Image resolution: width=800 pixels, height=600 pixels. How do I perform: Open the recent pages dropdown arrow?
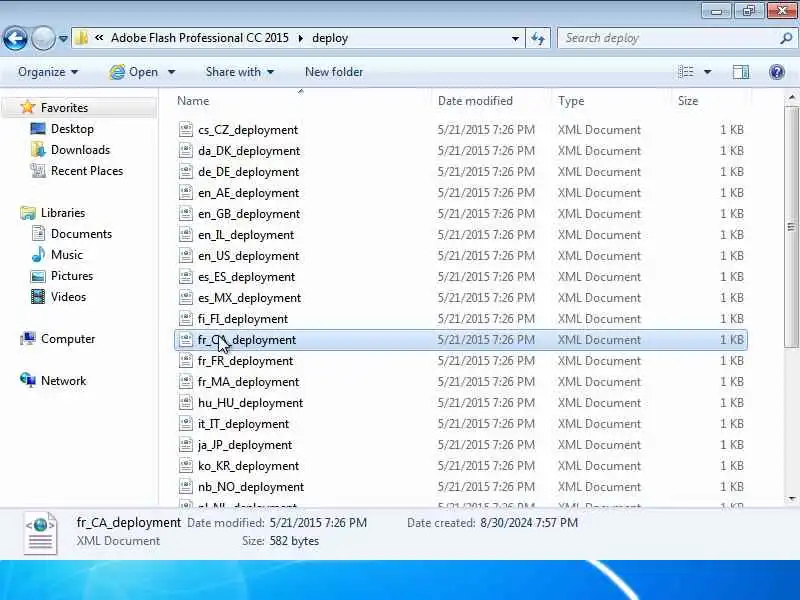point(63,38)
